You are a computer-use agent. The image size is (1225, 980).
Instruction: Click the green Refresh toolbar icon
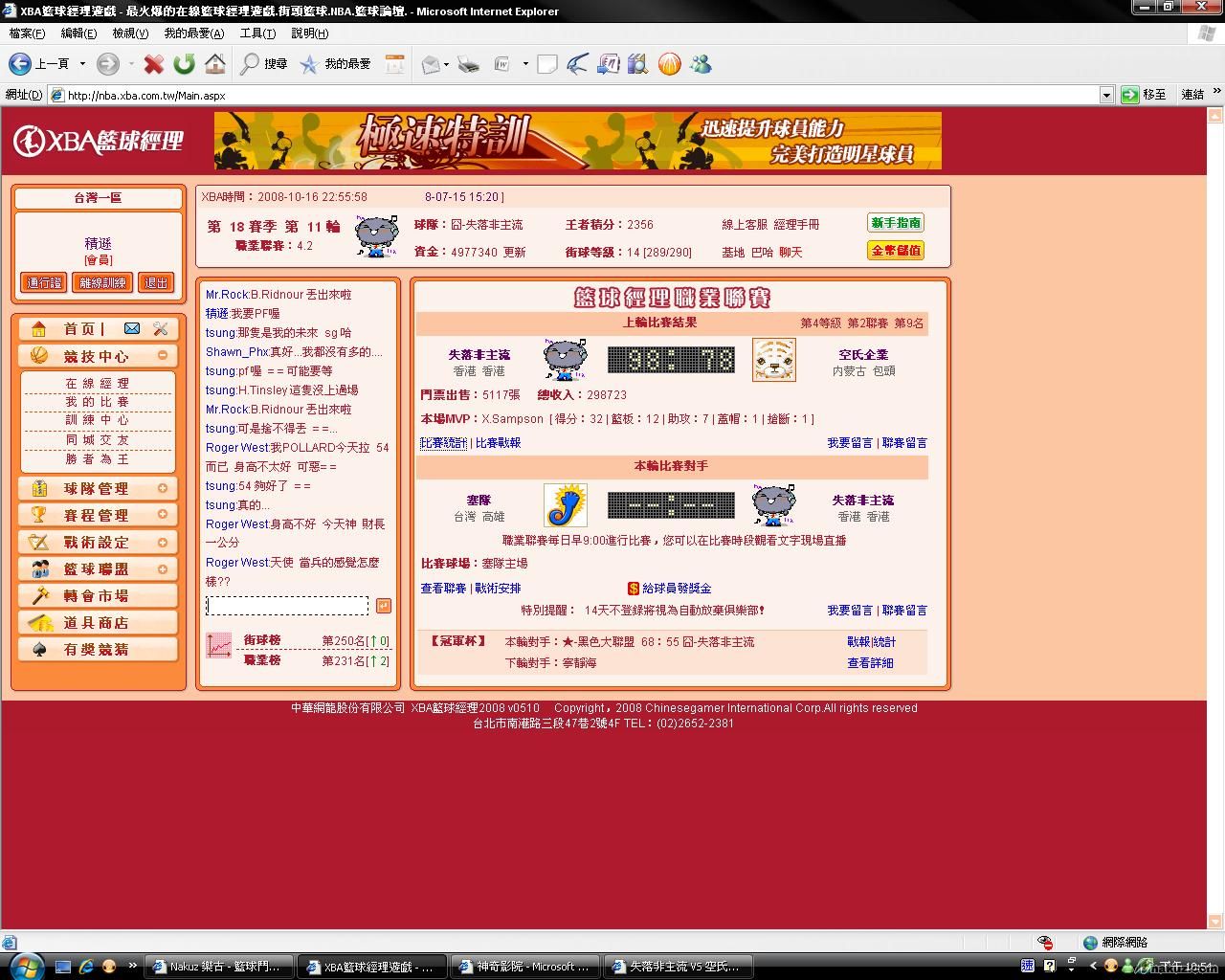click(x=184, y=64)
